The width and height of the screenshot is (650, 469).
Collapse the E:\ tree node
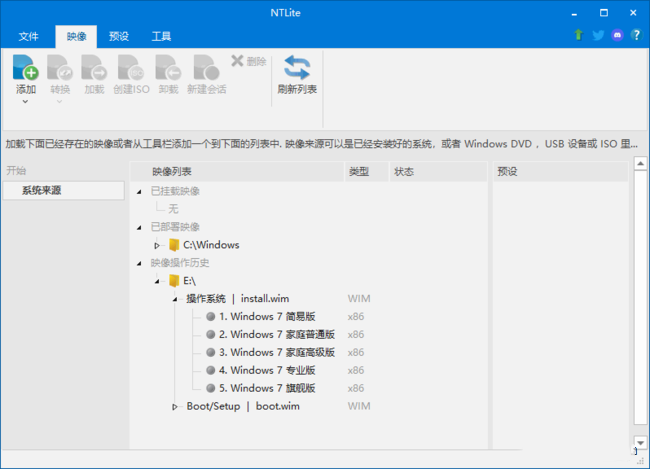coord(157,281)
